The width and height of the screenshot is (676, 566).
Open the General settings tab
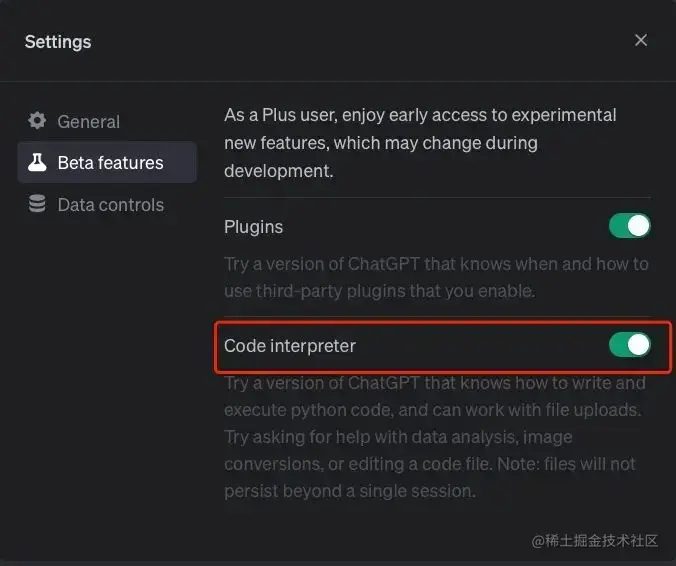88,122
